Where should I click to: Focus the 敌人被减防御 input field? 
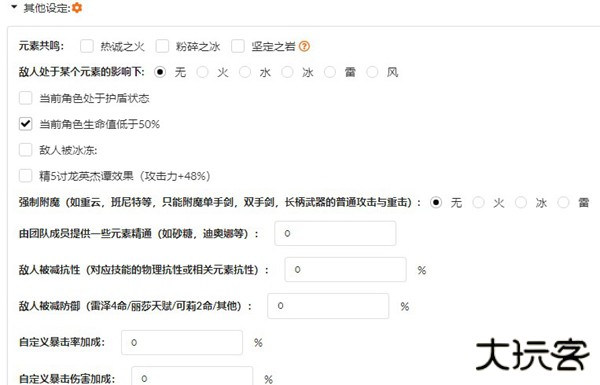(328, 306)
